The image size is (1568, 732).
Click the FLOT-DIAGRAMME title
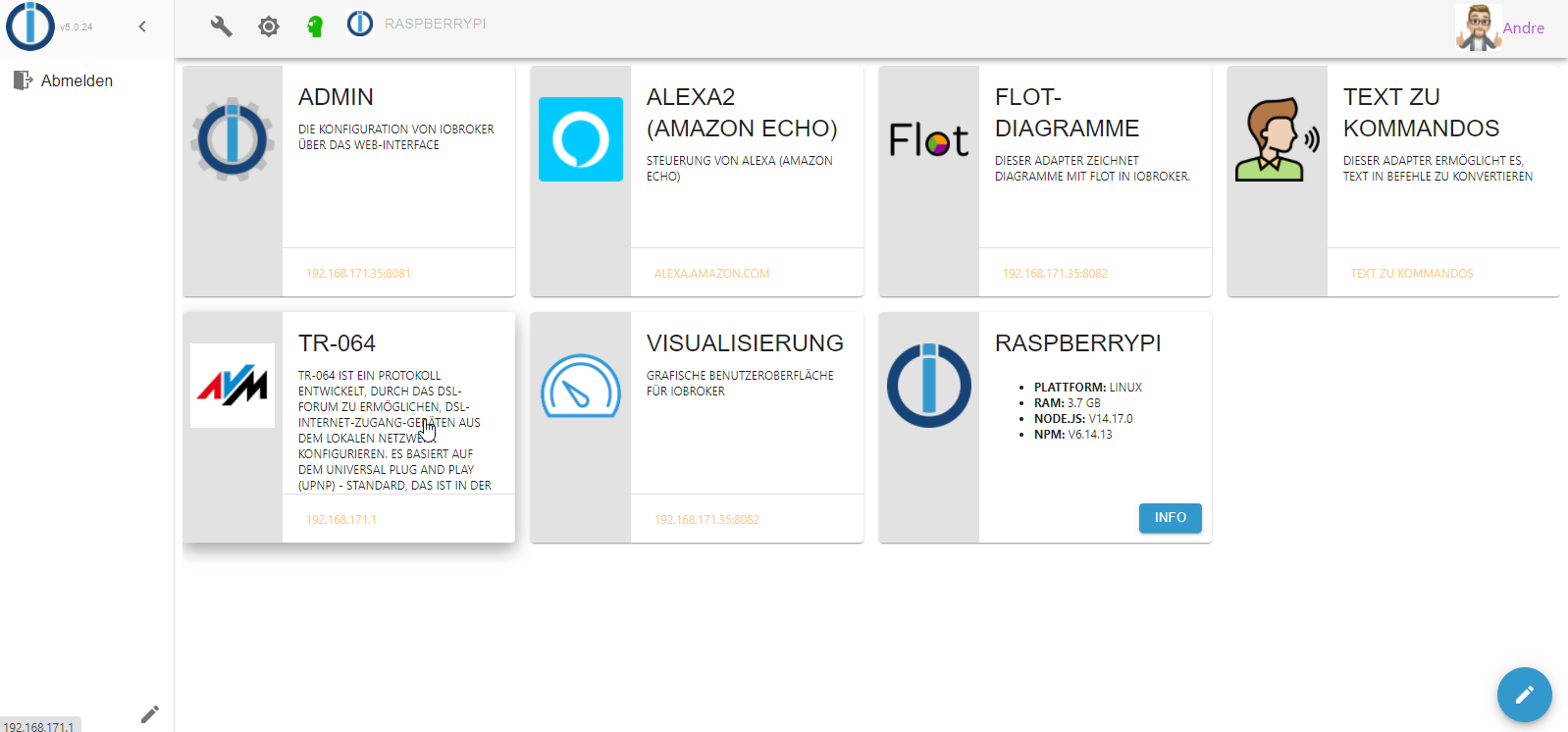coord(1068,113)
